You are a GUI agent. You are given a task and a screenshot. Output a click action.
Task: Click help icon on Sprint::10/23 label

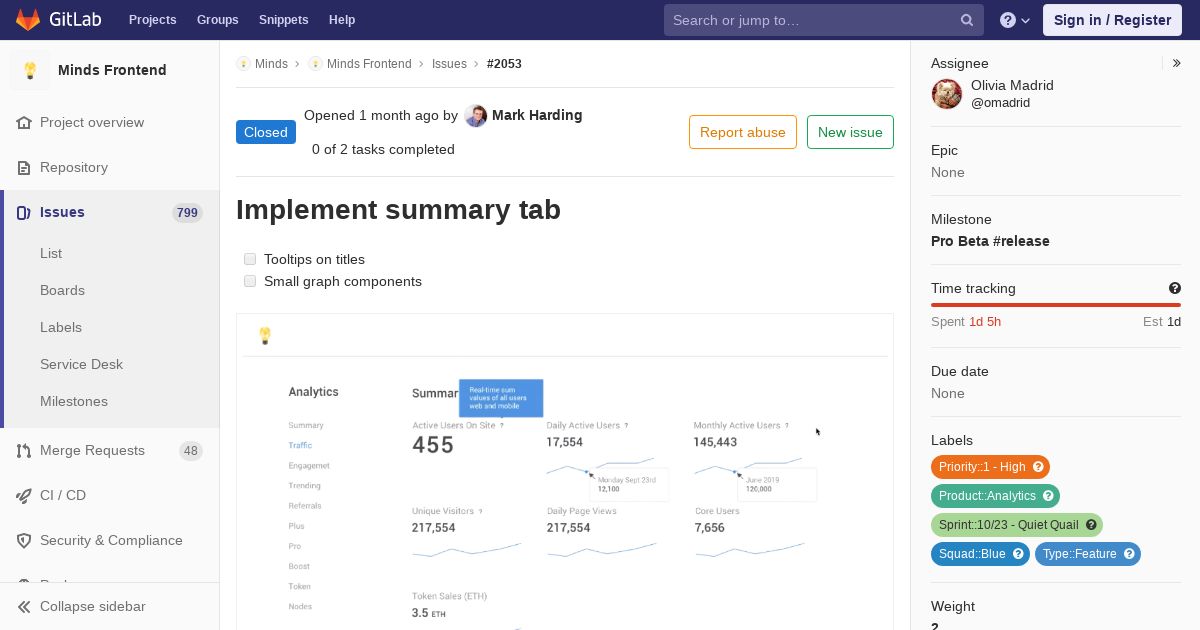(x=1092, y=525)
